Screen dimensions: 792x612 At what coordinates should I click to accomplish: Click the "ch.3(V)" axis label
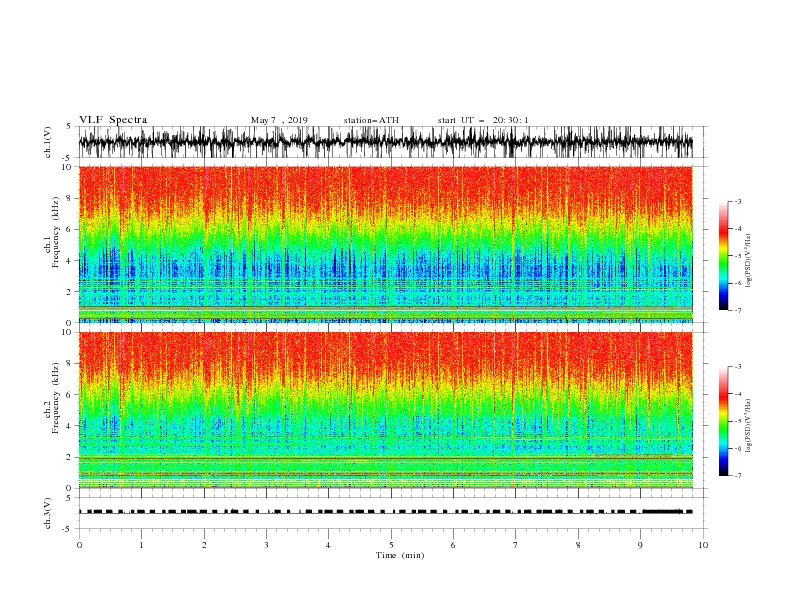48,513
